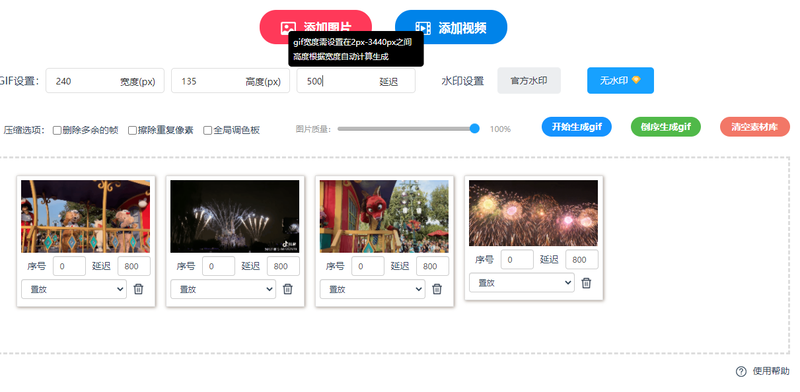Expand 置放 dropdown on colorful fireworks card
The image size is (800, 392).
click(x=522, y=283)
